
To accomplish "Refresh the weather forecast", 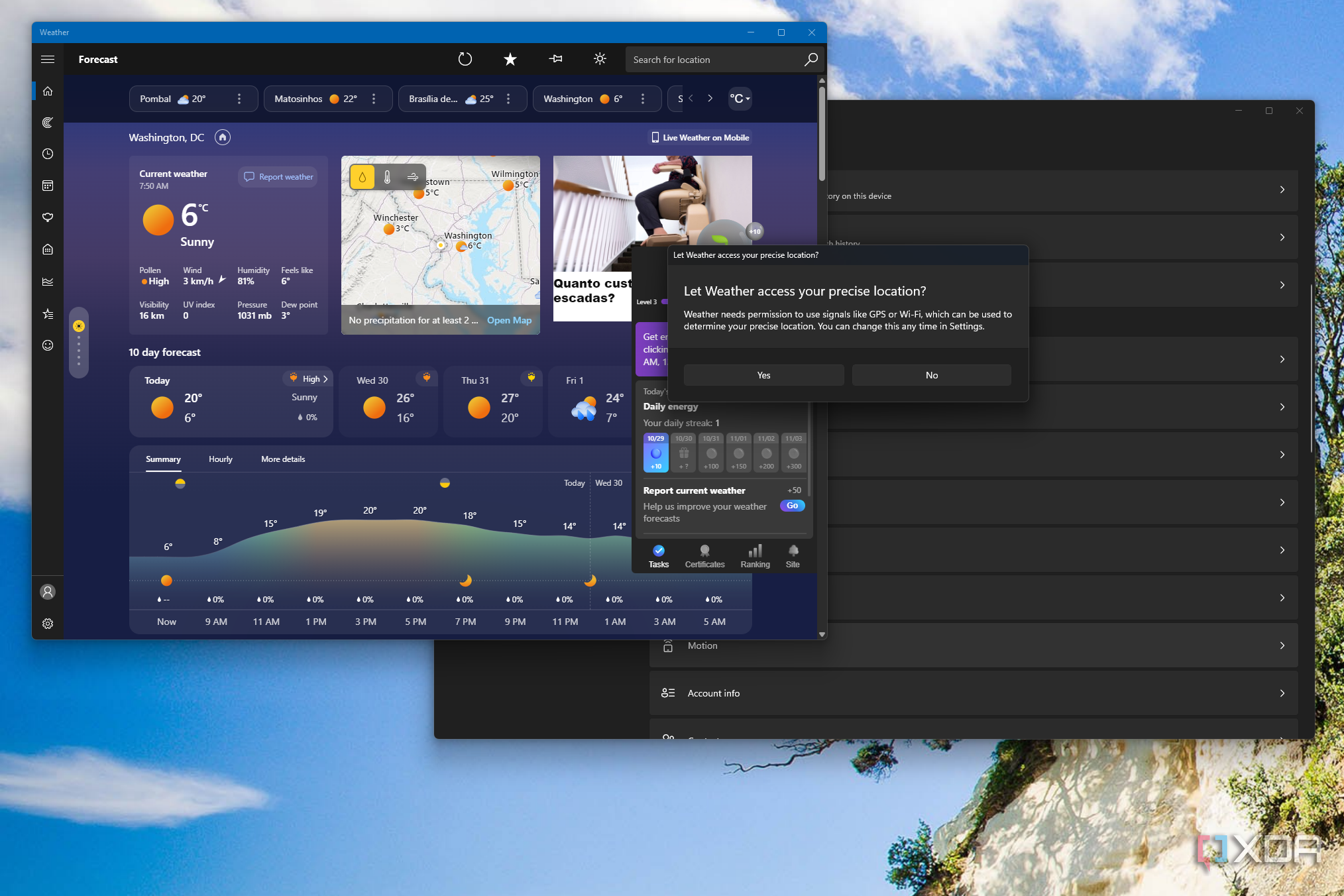I will point(465,59).
